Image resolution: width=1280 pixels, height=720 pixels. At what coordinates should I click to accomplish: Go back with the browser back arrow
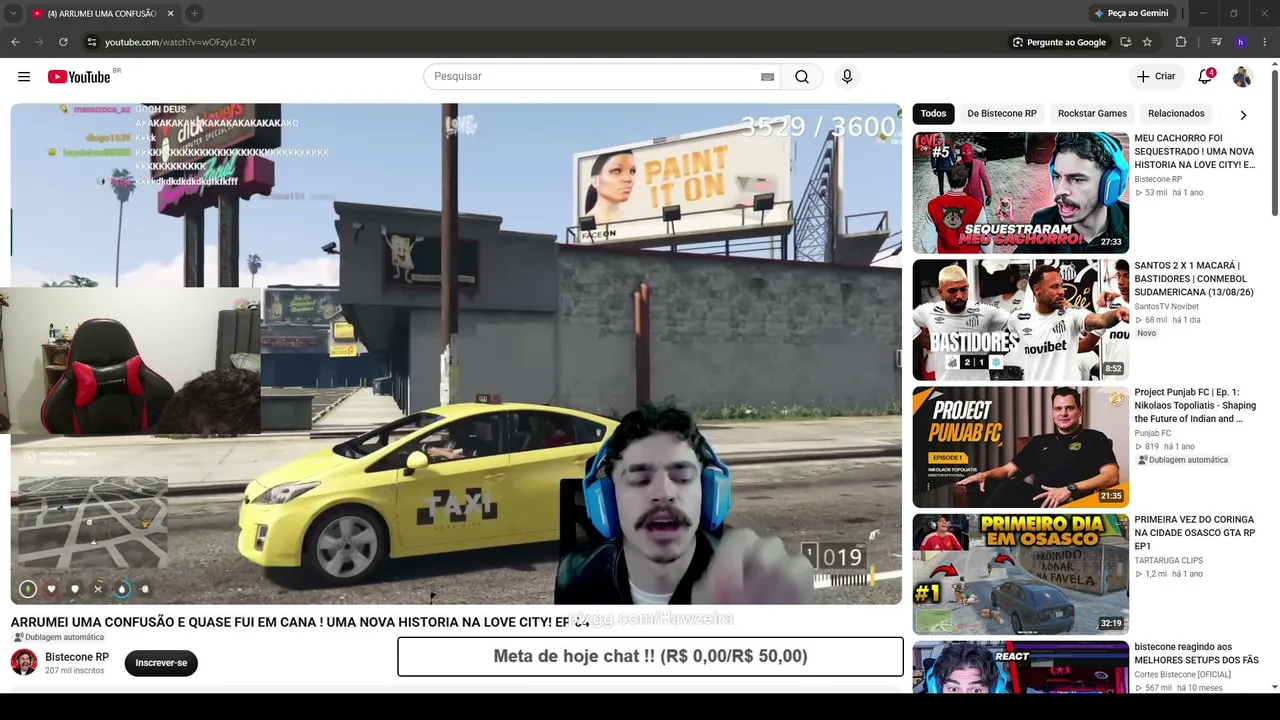click(15, 42)
